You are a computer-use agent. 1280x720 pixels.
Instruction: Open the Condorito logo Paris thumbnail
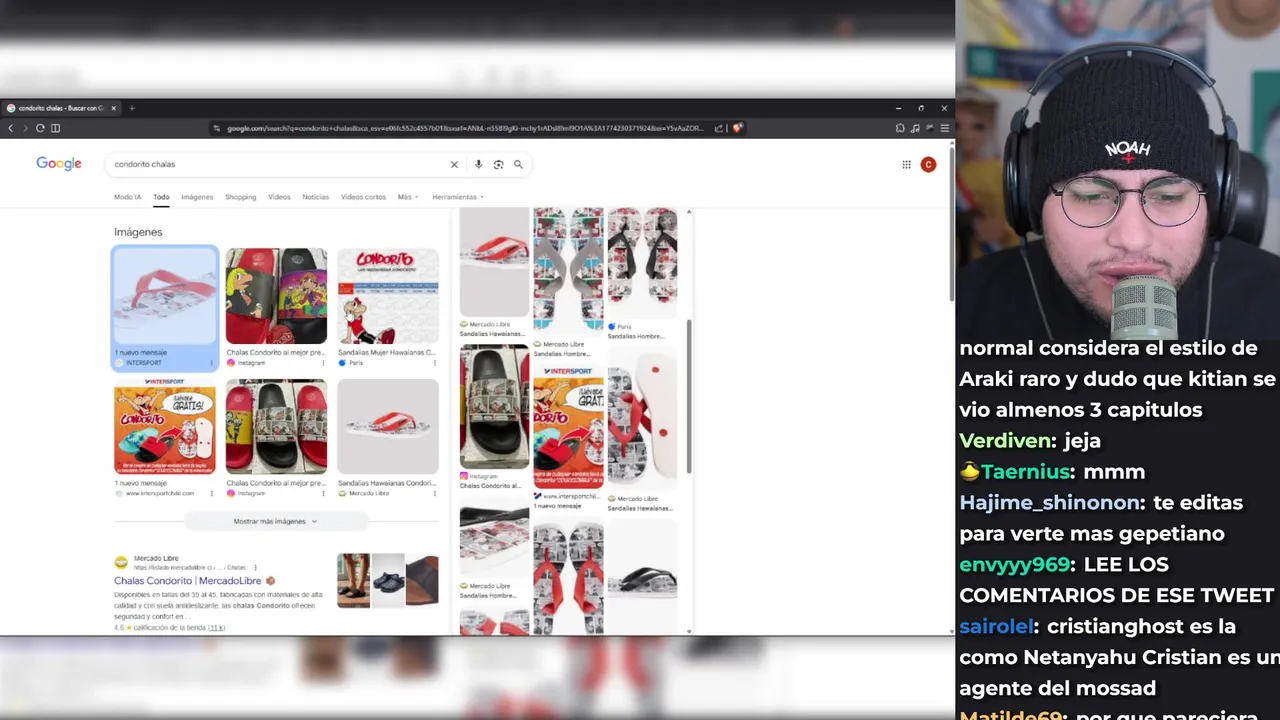[x=388, y=296]
